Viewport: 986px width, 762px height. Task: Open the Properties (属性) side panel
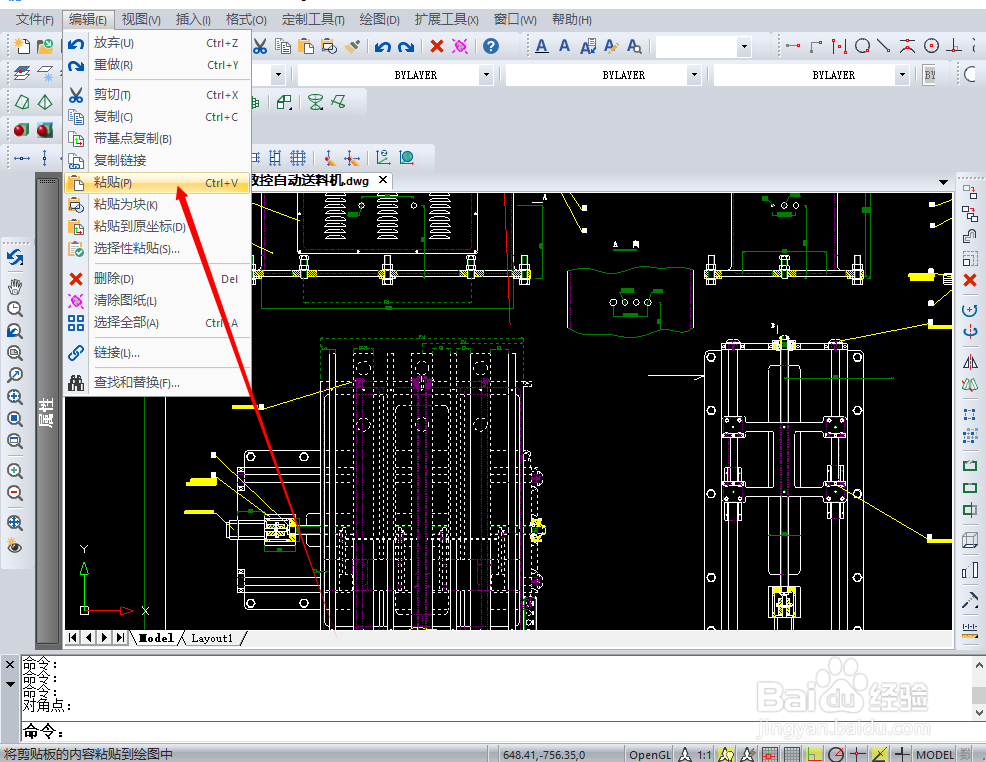click(47, 412)
